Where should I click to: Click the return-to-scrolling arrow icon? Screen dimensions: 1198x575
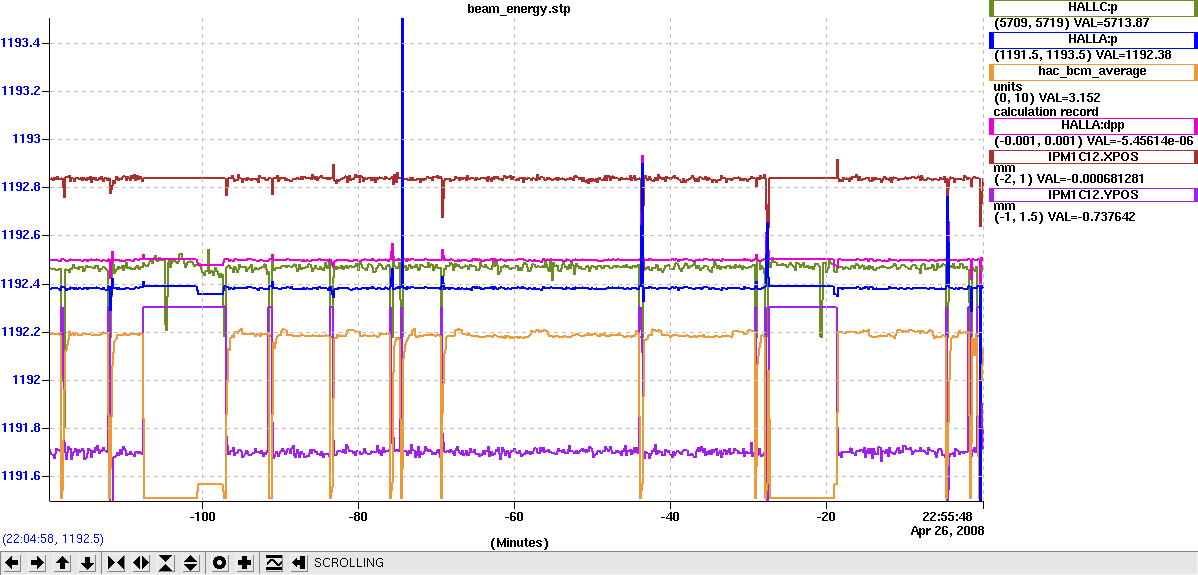point(299,563)
